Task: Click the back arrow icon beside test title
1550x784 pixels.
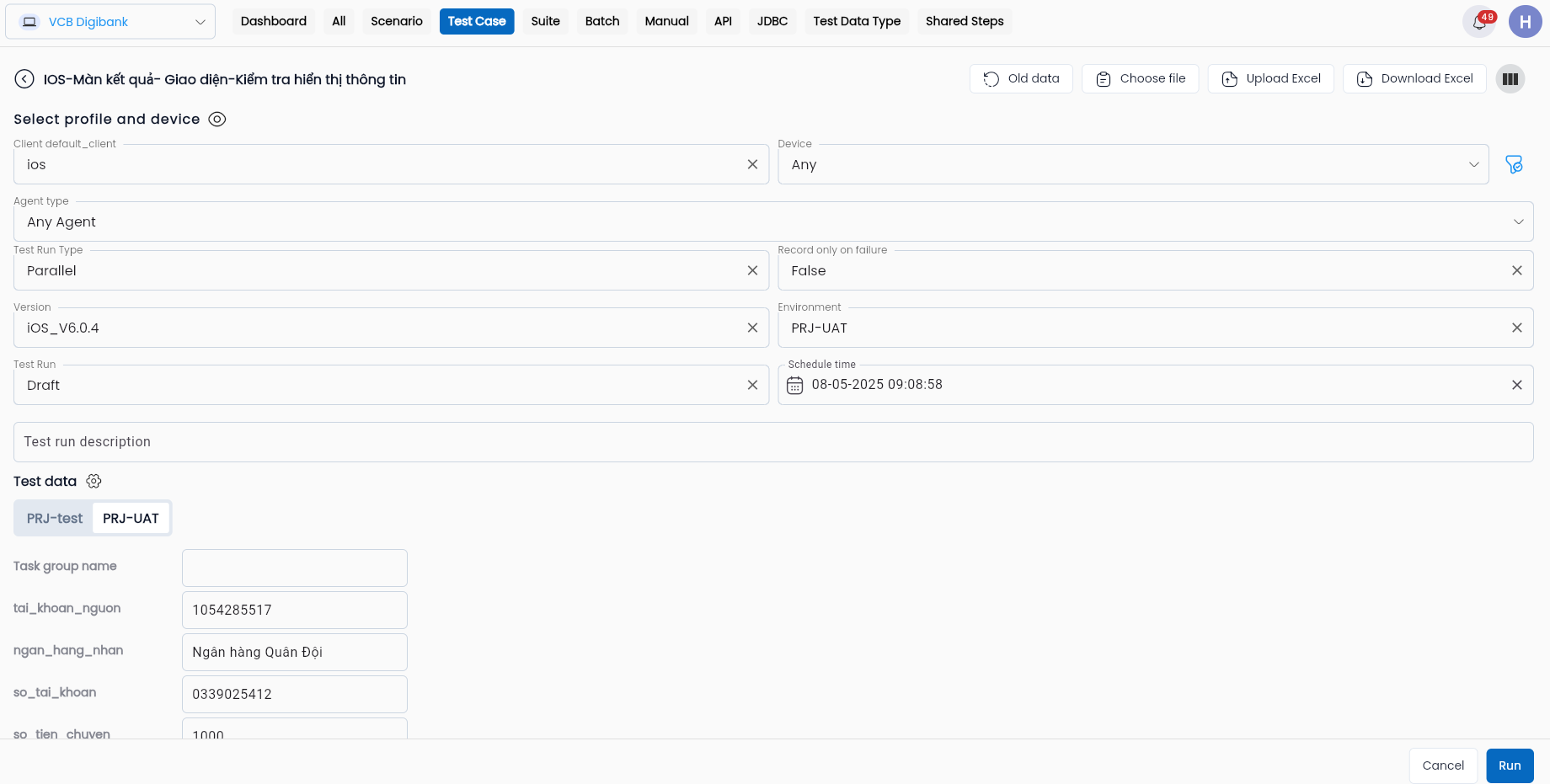Action: coord(24,79)
